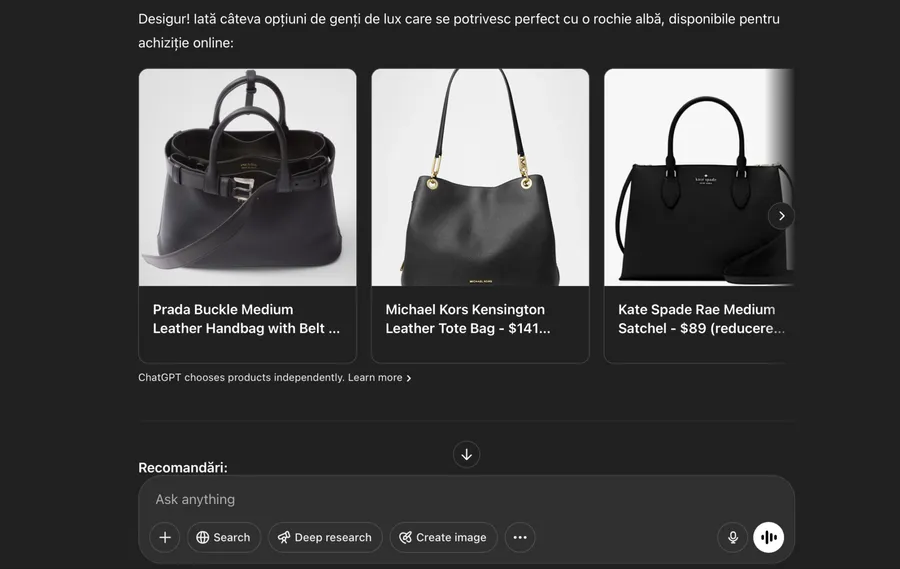Viewport: 900px width, 569px height.
Task: Click the Search button in composer
Action: pyautogui.click(x=224, y=537)
